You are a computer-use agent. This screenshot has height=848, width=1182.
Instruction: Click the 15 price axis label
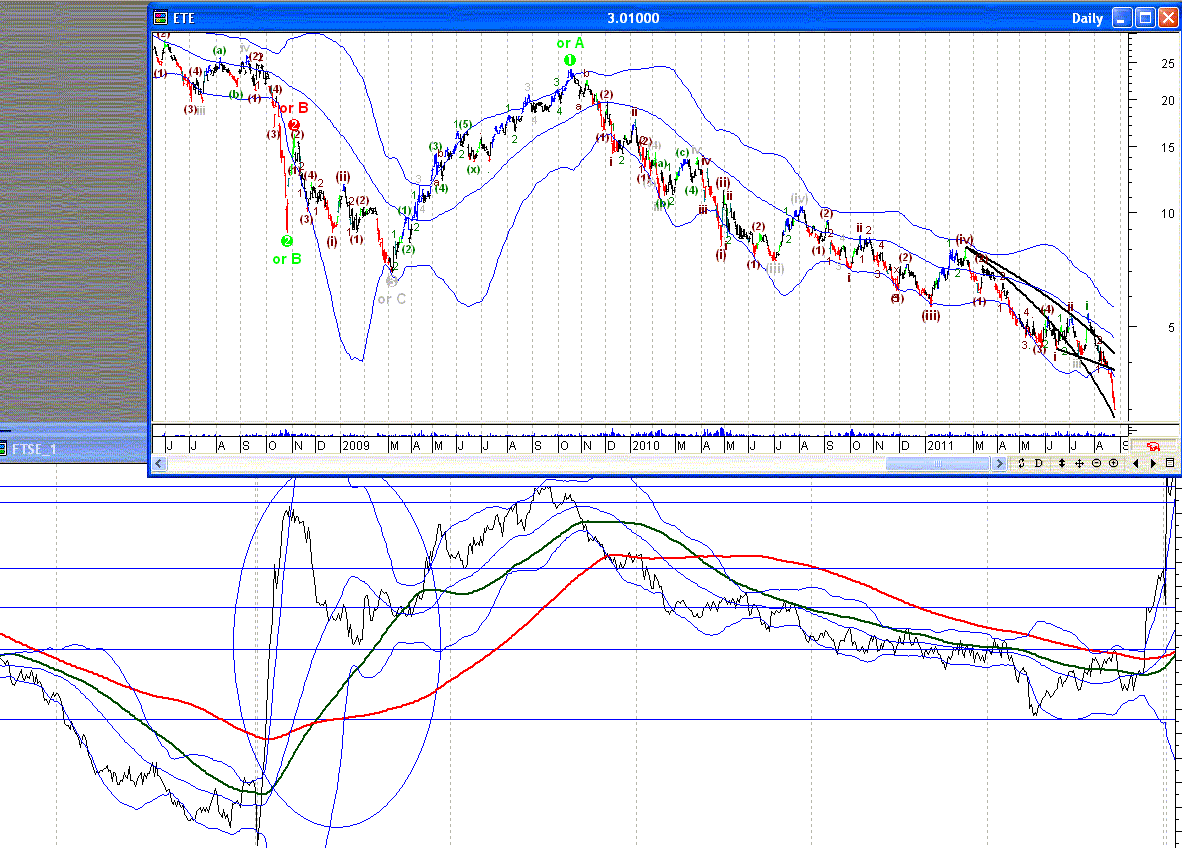(1168, 148)
